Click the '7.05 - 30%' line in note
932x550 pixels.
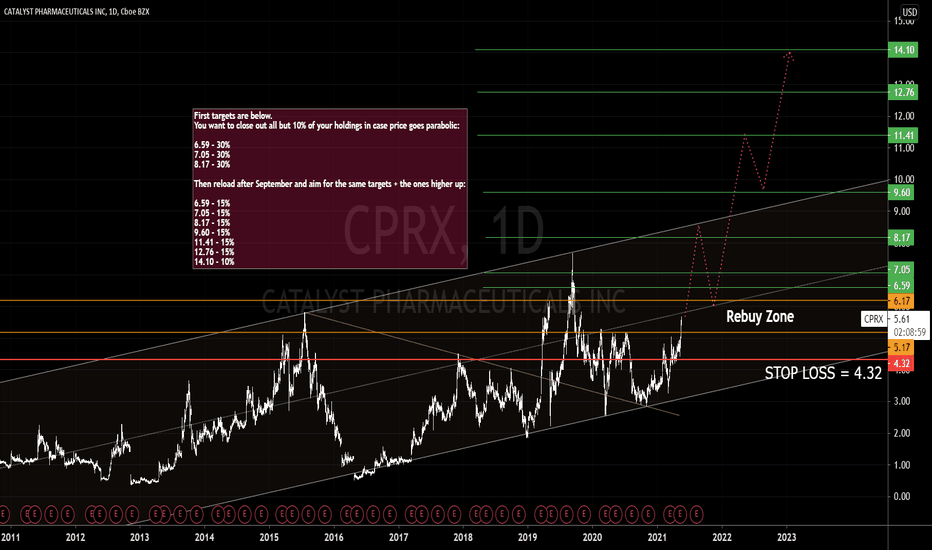212,155
